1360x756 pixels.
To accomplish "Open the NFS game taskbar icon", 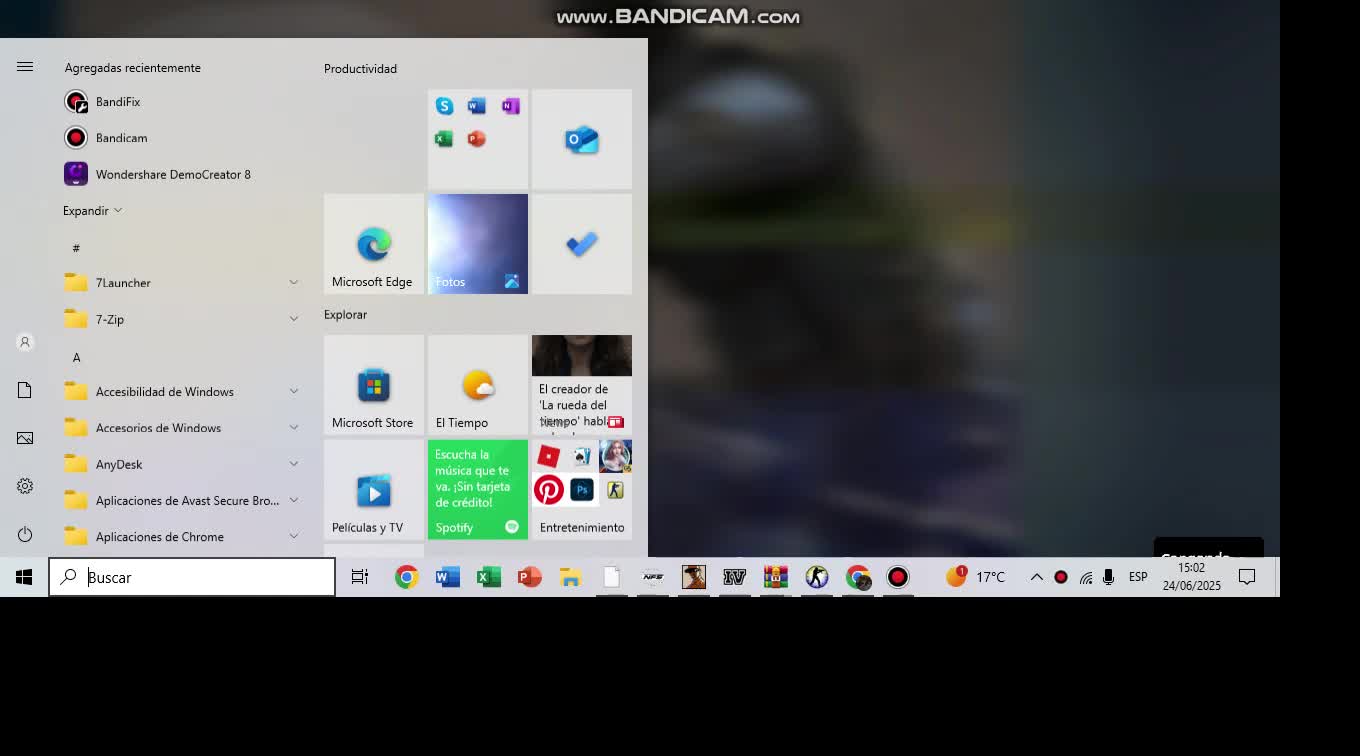I will (653, 577).
